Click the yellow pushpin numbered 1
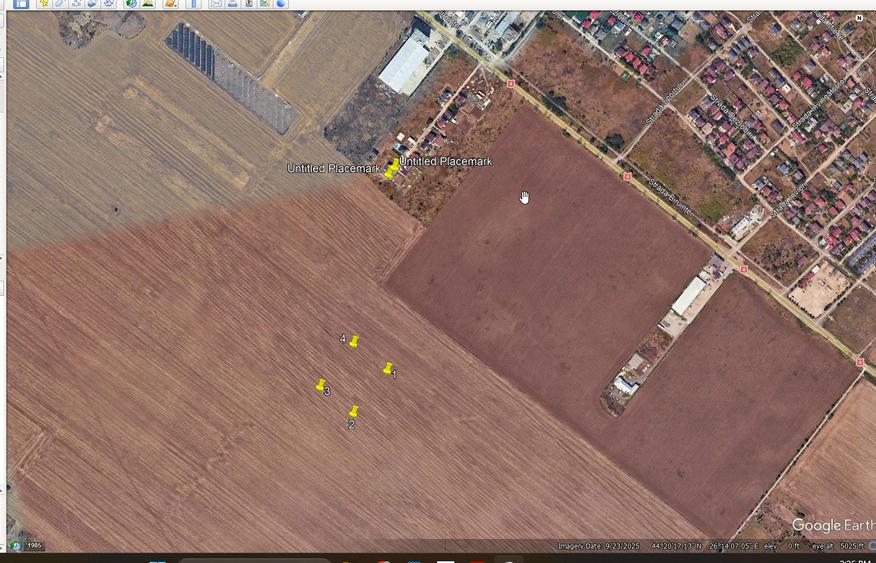 [x=388, y=368]
